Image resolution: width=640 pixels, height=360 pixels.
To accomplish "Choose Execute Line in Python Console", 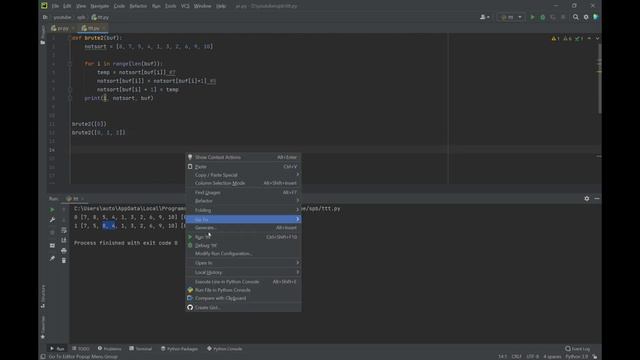I will (x=243, y=282).
